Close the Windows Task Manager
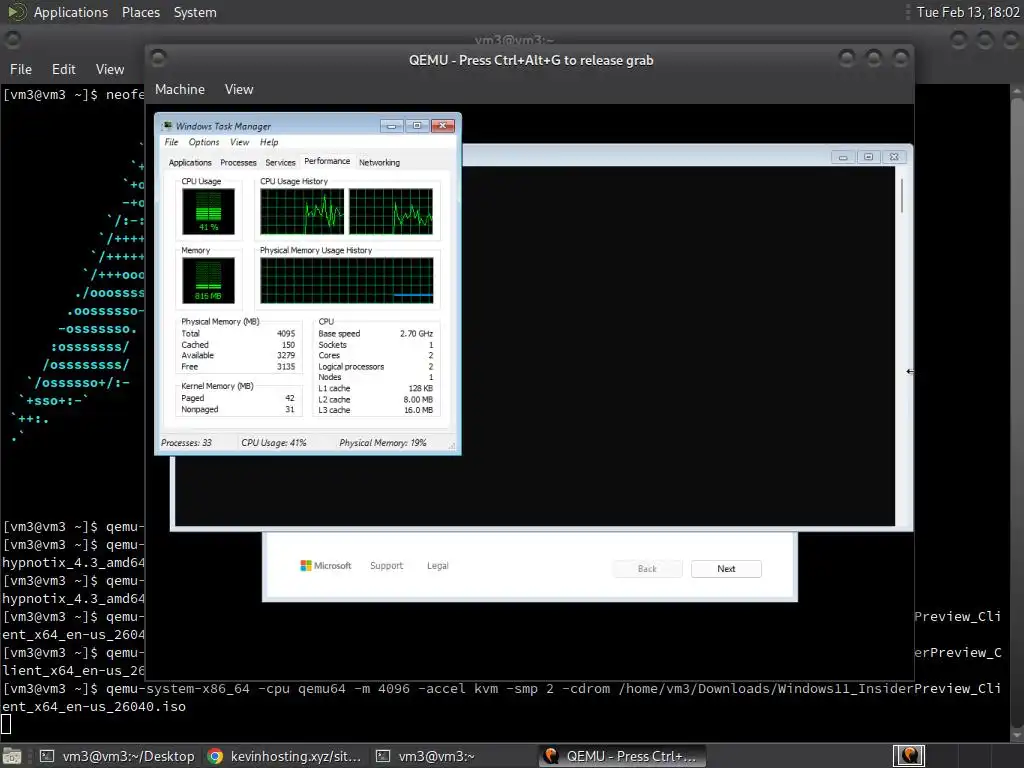 pos(443,125)
